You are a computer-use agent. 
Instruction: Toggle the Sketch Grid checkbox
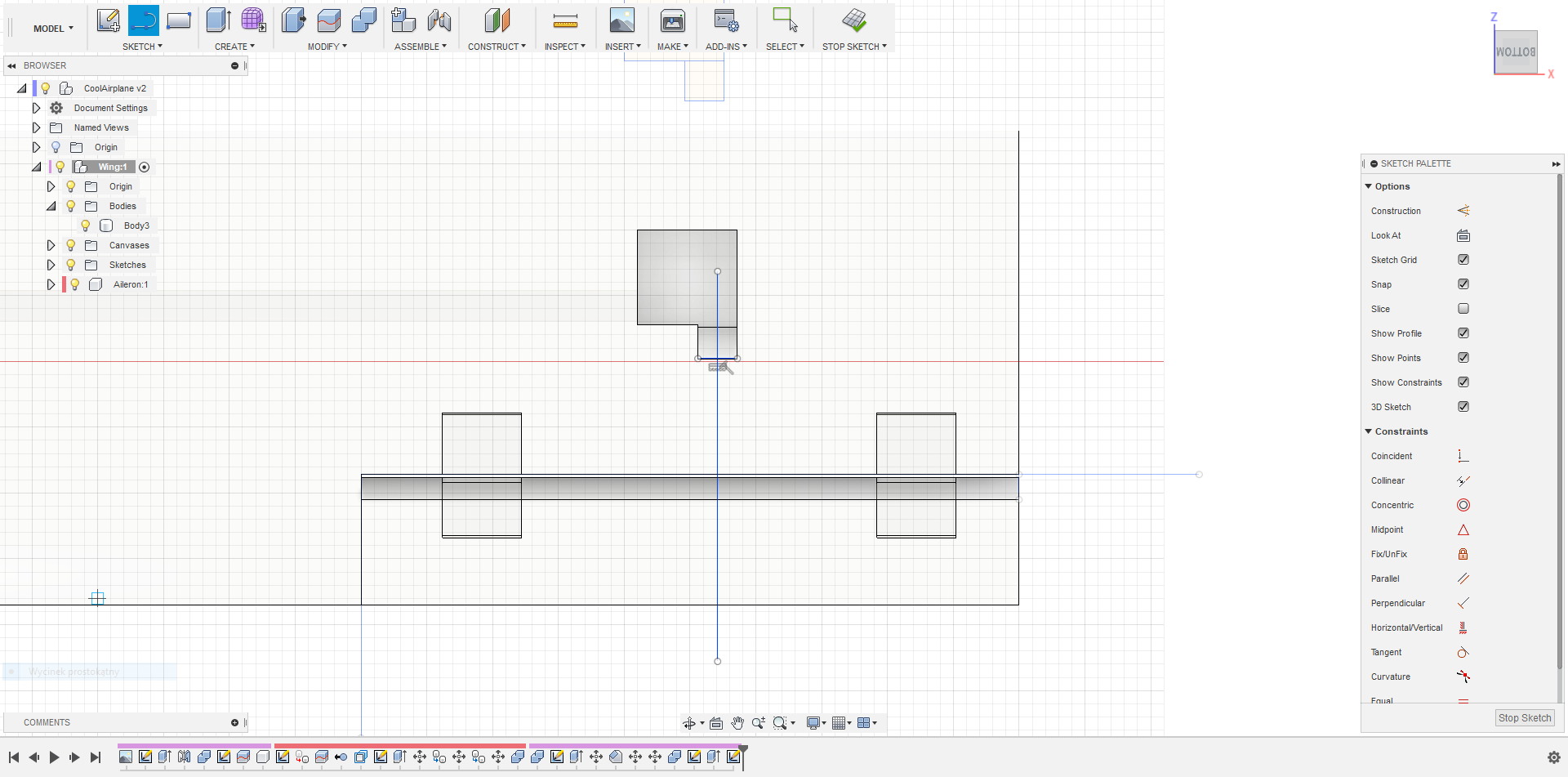click(1463, 260)
